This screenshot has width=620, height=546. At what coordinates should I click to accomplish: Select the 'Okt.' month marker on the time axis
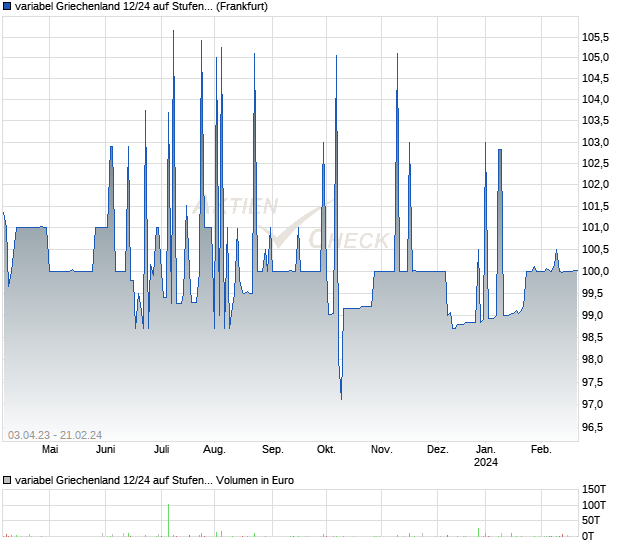tap(327, 449)
